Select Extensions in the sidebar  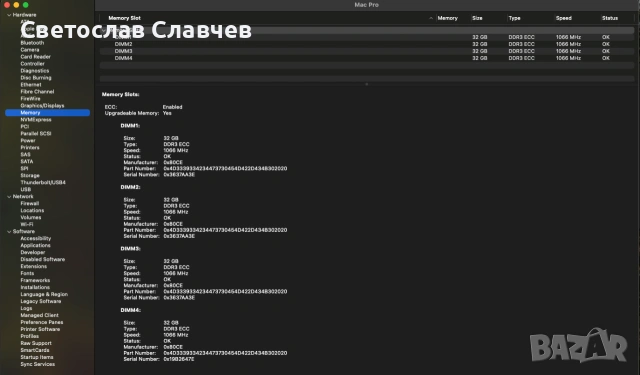tap(33, 266)
